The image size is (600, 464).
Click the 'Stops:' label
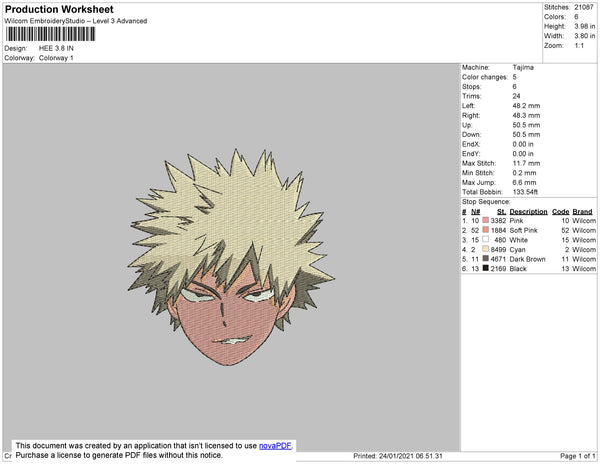coord(471,86)
